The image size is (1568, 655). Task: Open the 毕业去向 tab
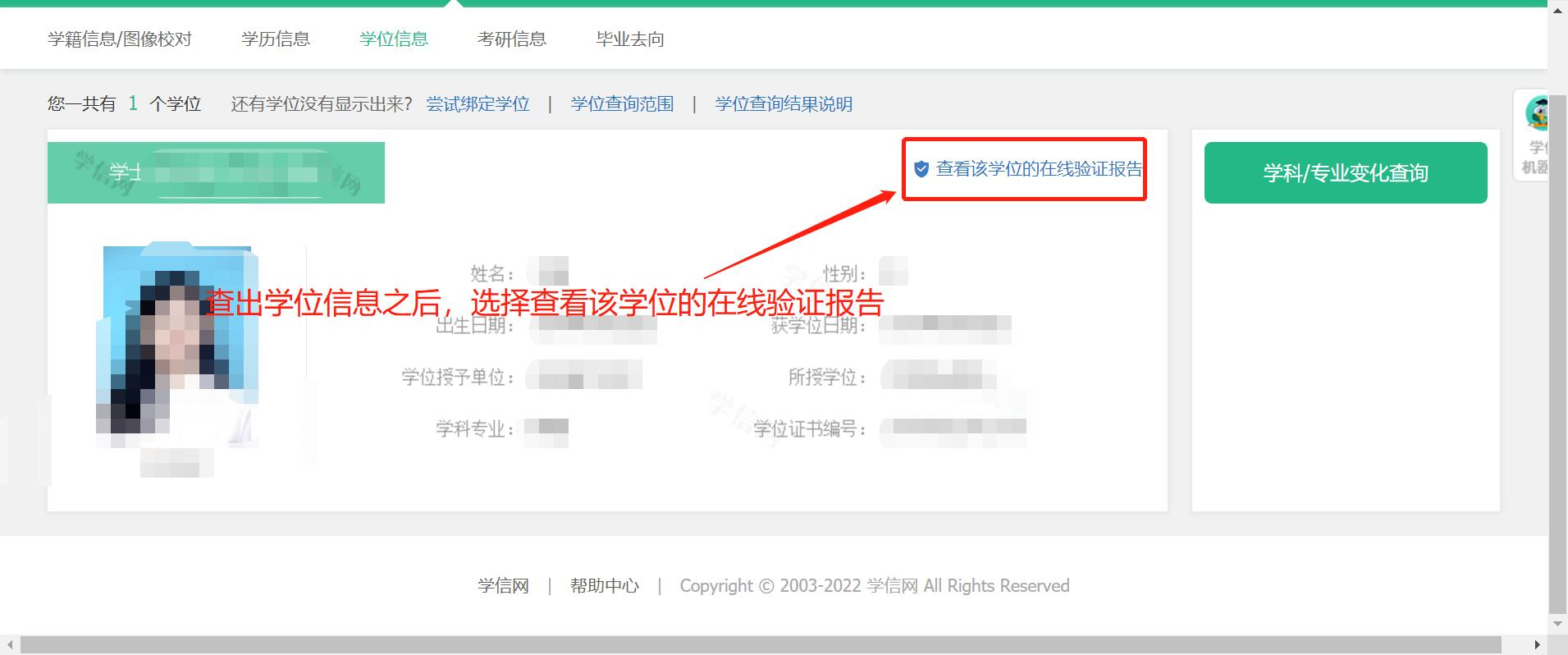pyautogui.click(x=630, y=39)
